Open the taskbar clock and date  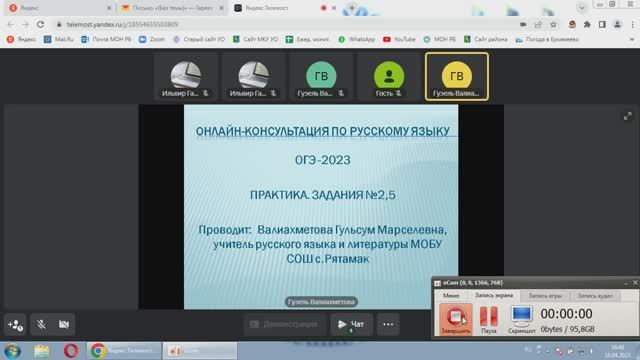click(617, 351)
